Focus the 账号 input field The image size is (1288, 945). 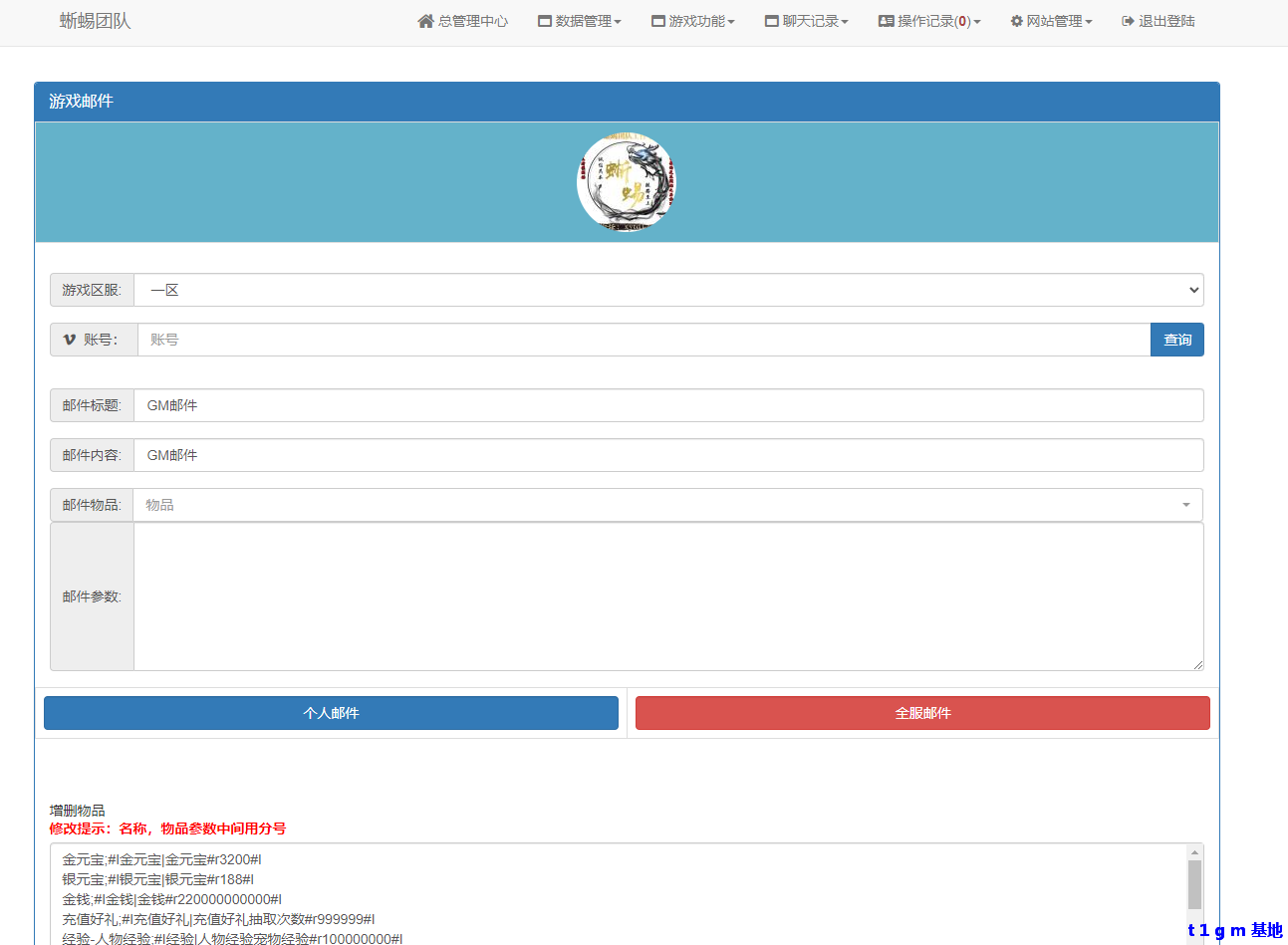644,340
